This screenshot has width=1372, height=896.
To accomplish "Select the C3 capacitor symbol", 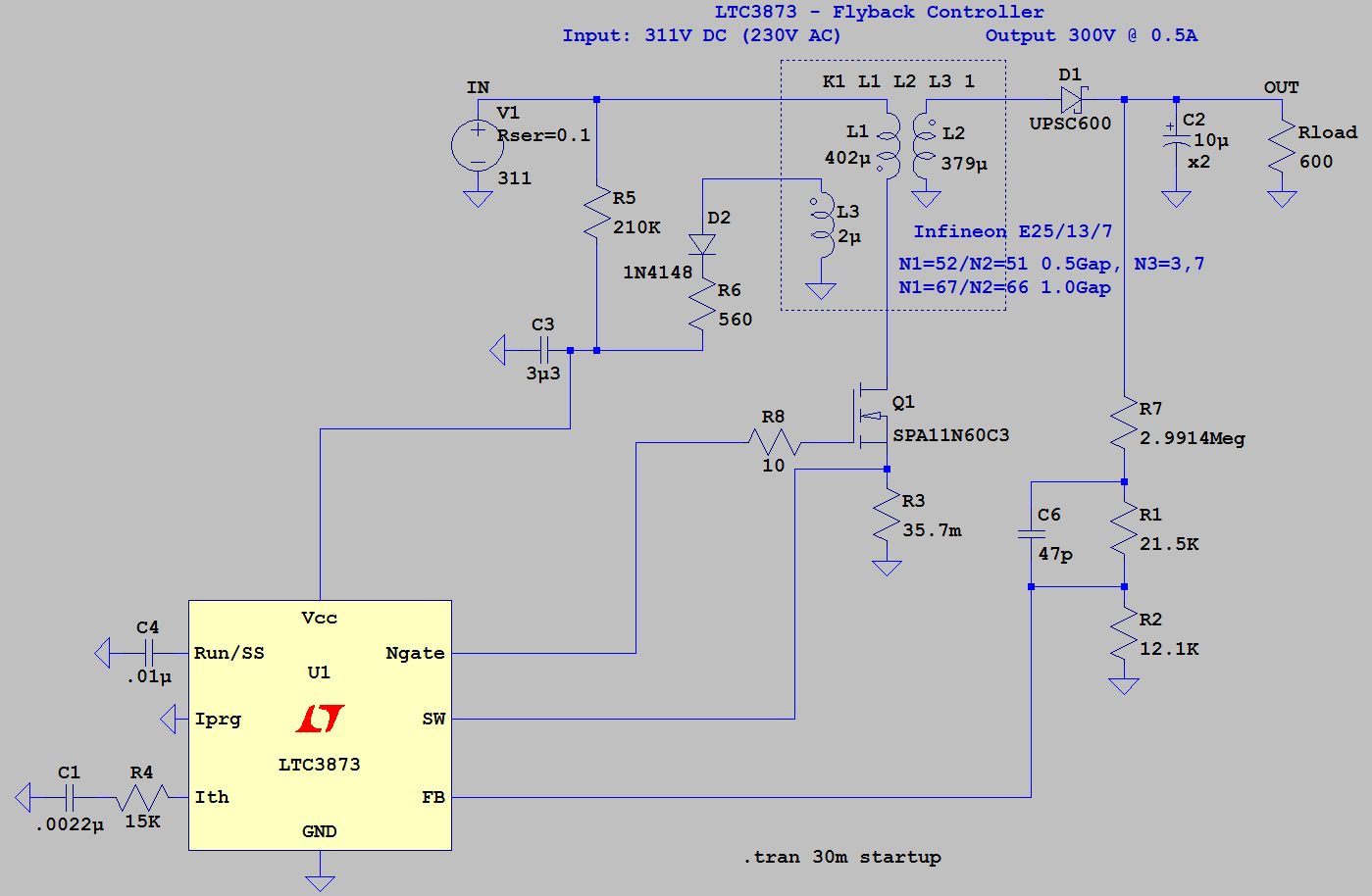I will (542, 349).
